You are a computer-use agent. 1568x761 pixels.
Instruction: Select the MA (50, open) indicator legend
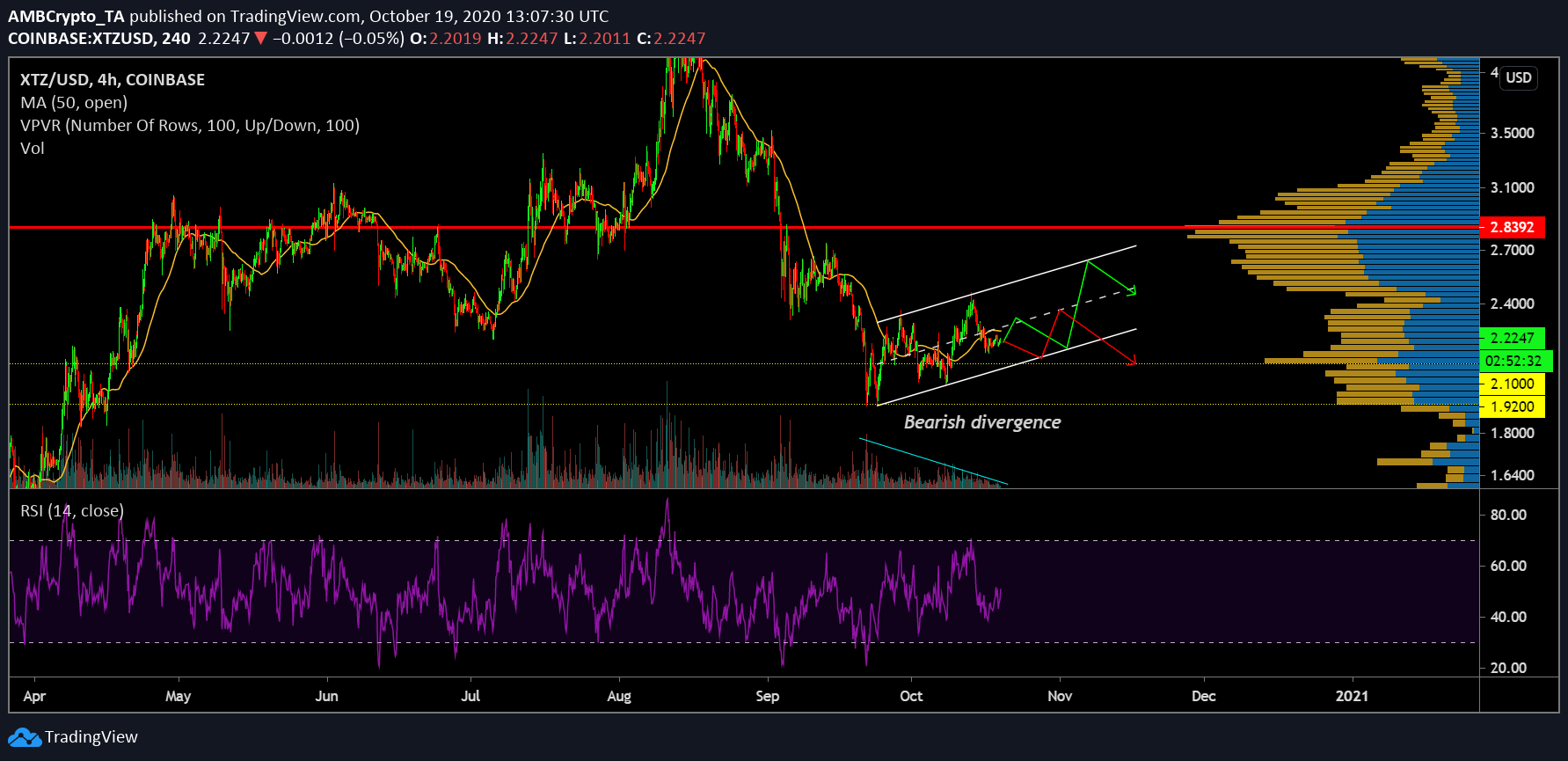(74, 103)
